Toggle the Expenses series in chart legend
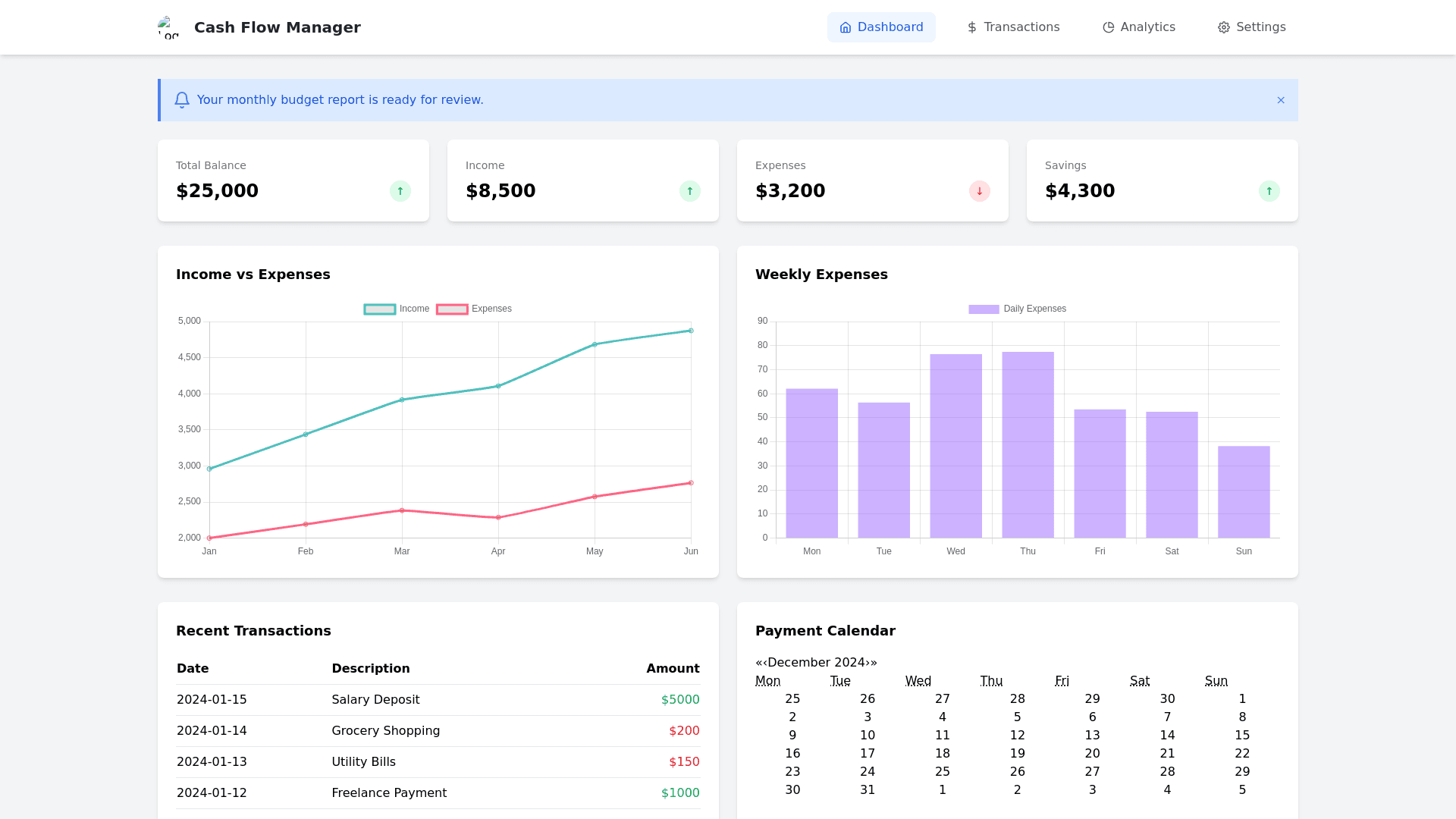 pos(474,309)
